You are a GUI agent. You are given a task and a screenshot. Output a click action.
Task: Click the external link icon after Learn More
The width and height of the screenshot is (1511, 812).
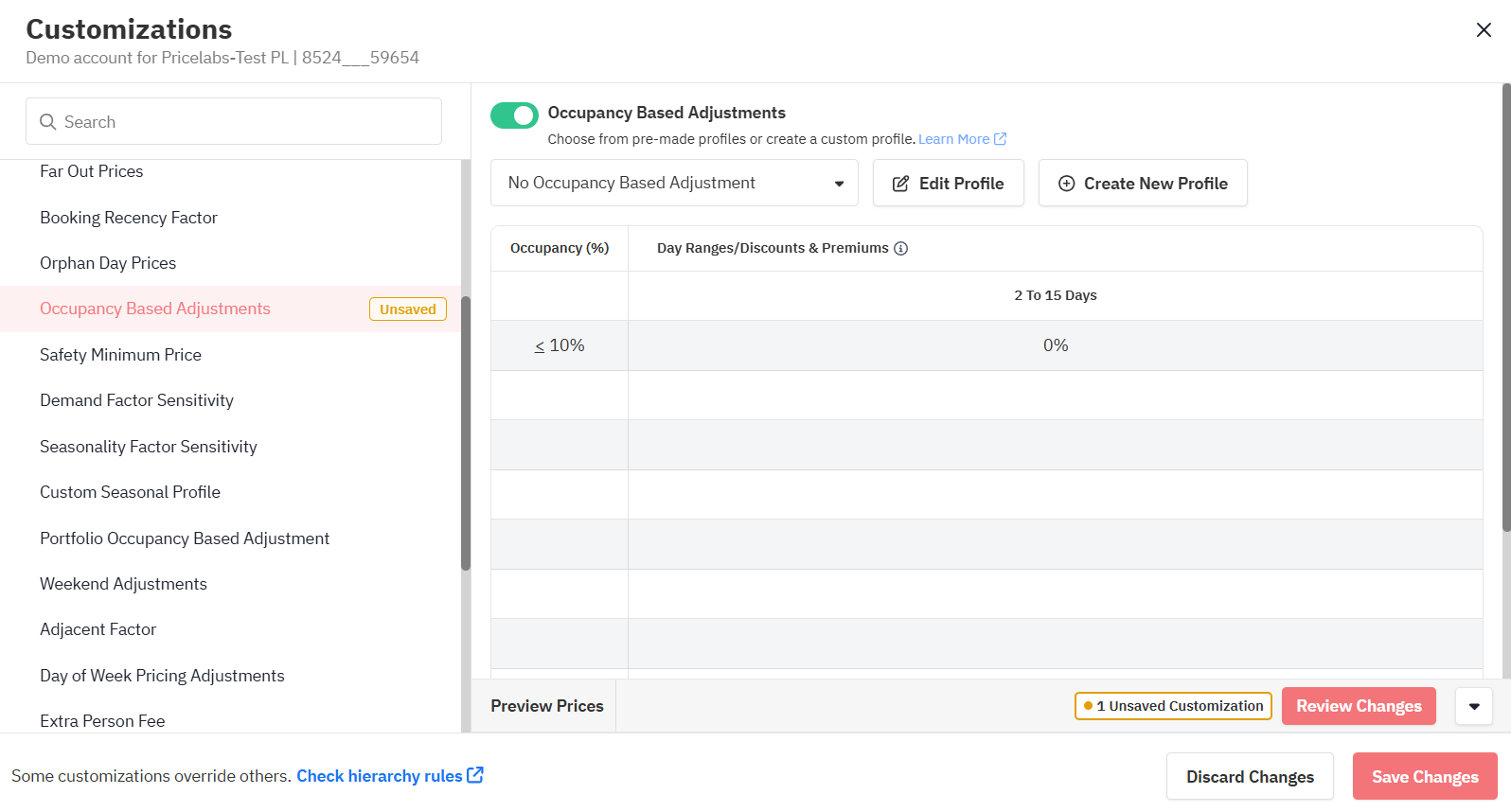(x=1000, y=139)
